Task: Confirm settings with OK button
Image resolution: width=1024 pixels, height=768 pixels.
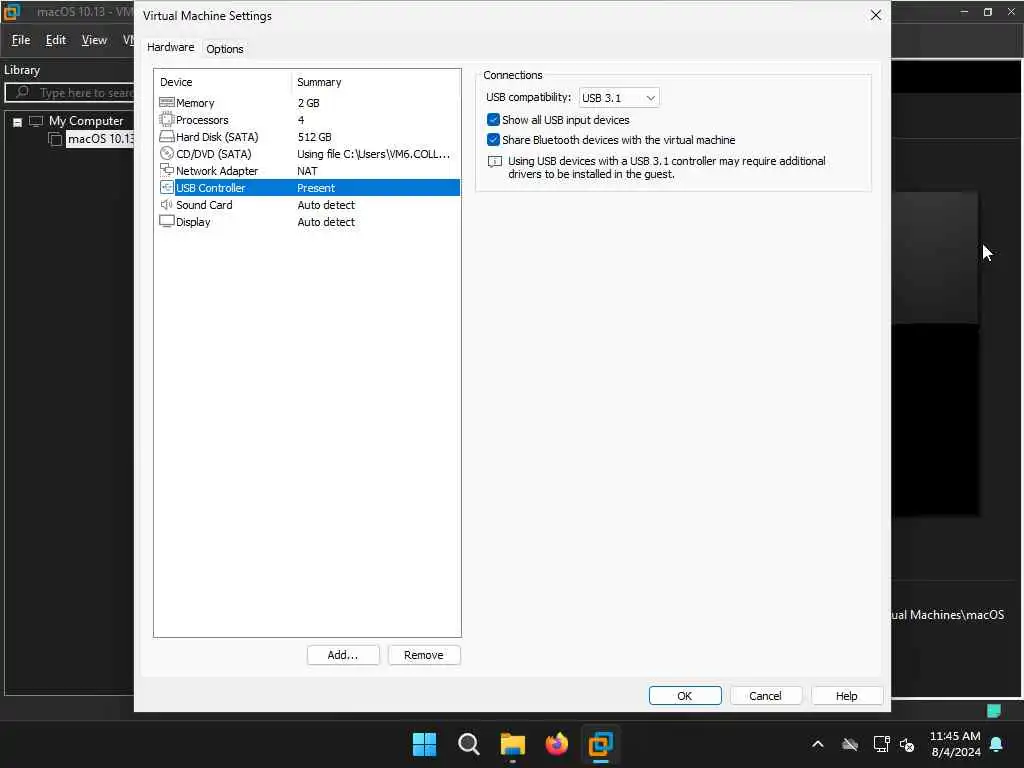Action: coord(685,696)
